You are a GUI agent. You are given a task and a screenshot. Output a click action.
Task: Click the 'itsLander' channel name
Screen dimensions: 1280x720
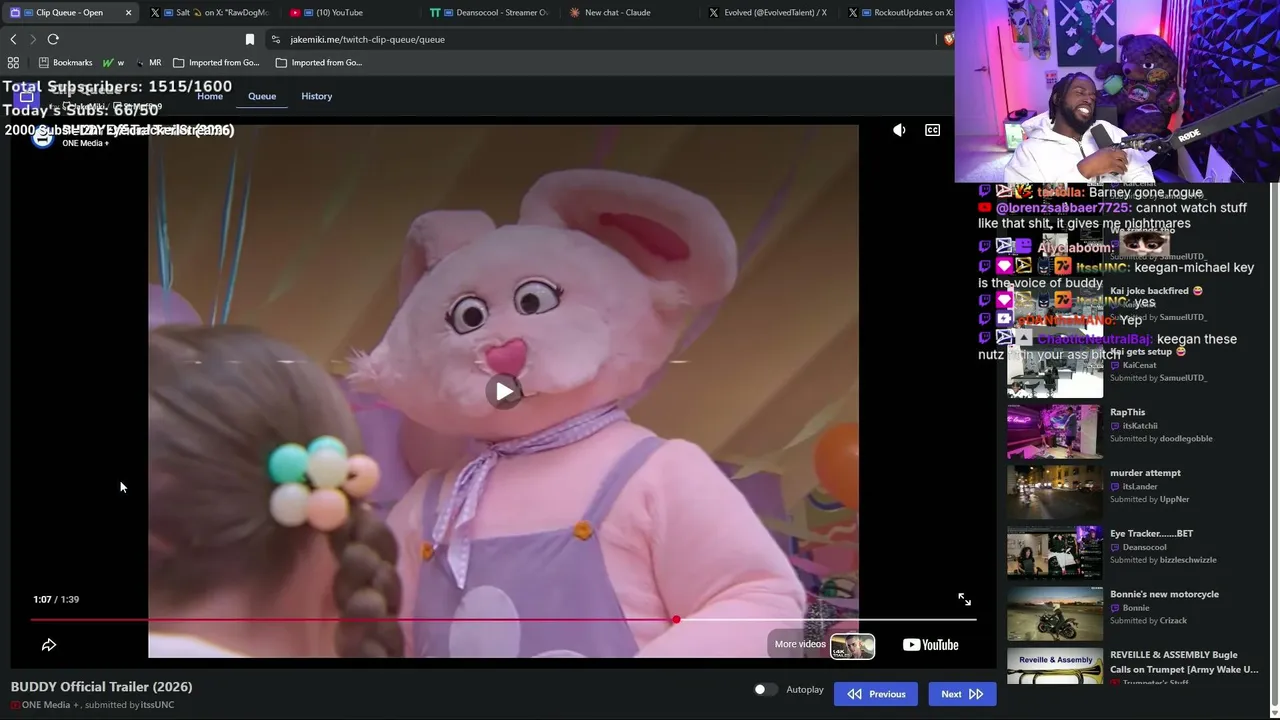(x=1139, y=487)
